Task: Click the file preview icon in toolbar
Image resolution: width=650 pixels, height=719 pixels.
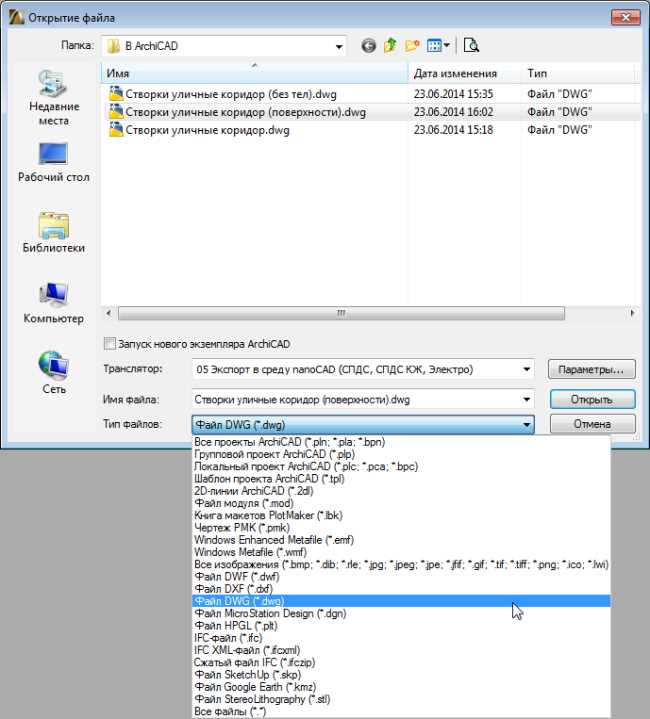Action: pyautogui.click(x=471, y=45)
